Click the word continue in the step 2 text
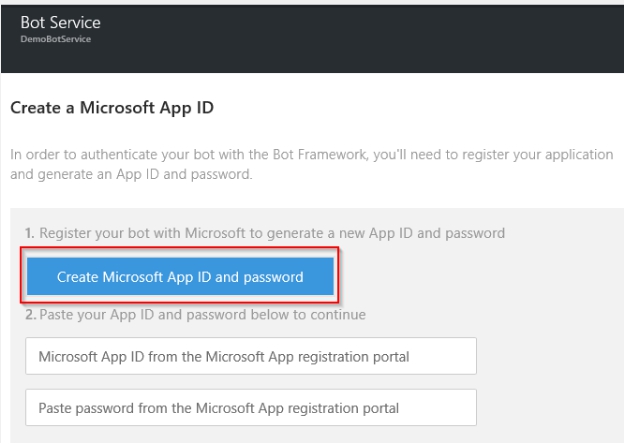The height and width of the screenshot is (444, 624). (339, 316)
